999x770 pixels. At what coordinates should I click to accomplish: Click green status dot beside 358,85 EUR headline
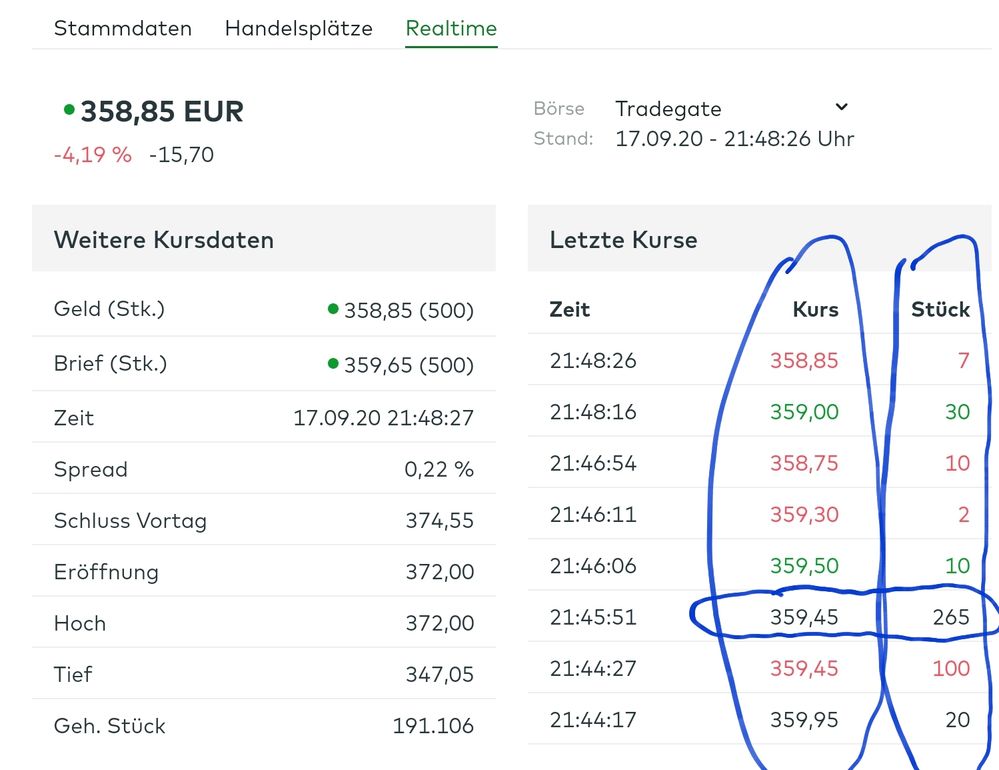(x=69, y=109)
